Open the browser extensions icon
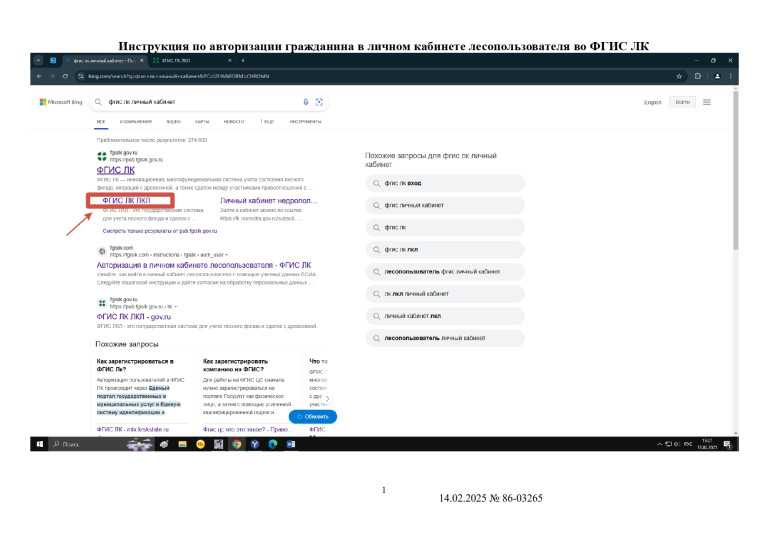Image resolution: width=760 pixels, height=537 pixels. [698, 77]
